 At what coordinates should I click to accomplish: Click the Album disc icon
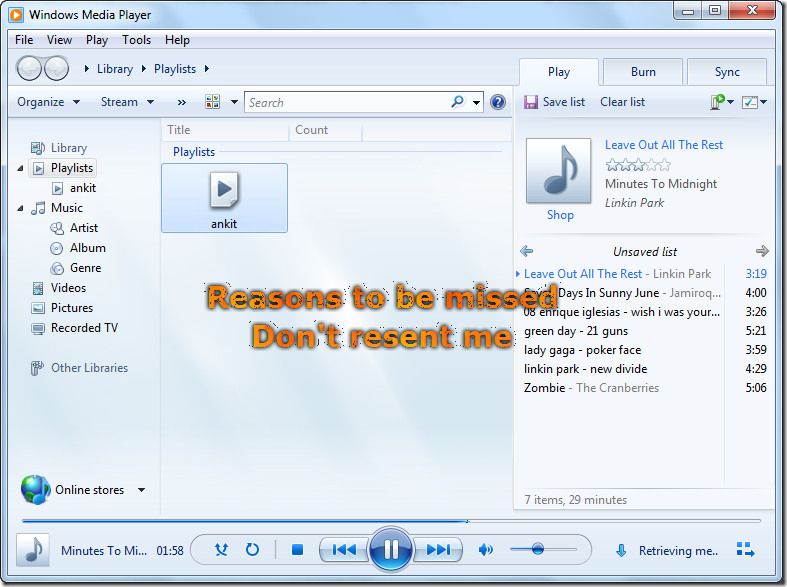[57, 248]
